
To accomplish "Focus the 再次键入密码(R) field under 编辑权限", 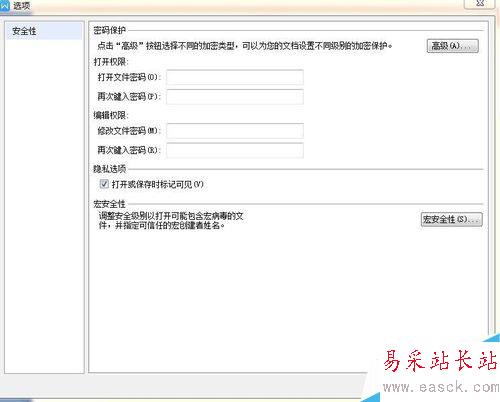I will 235,150.
